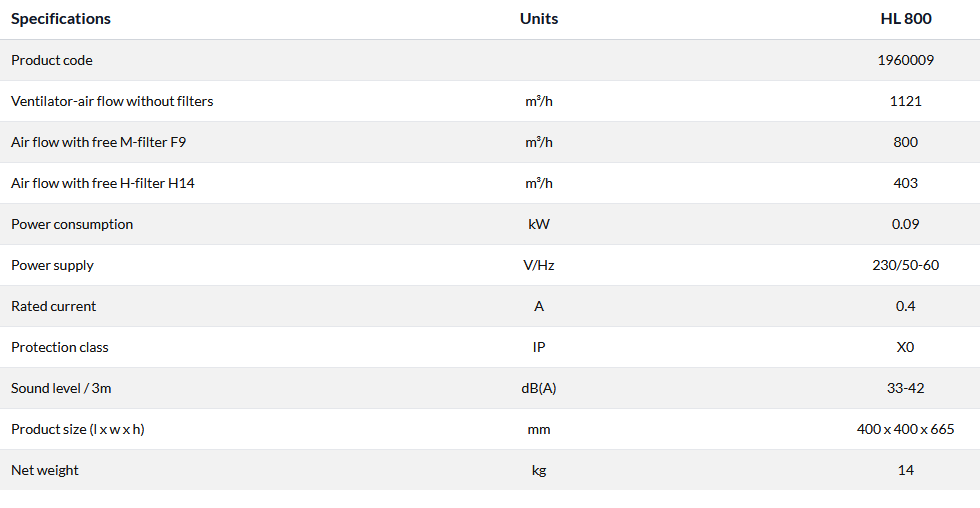
Task: Select the Sound level / 3m label
Action: point(61,388)
